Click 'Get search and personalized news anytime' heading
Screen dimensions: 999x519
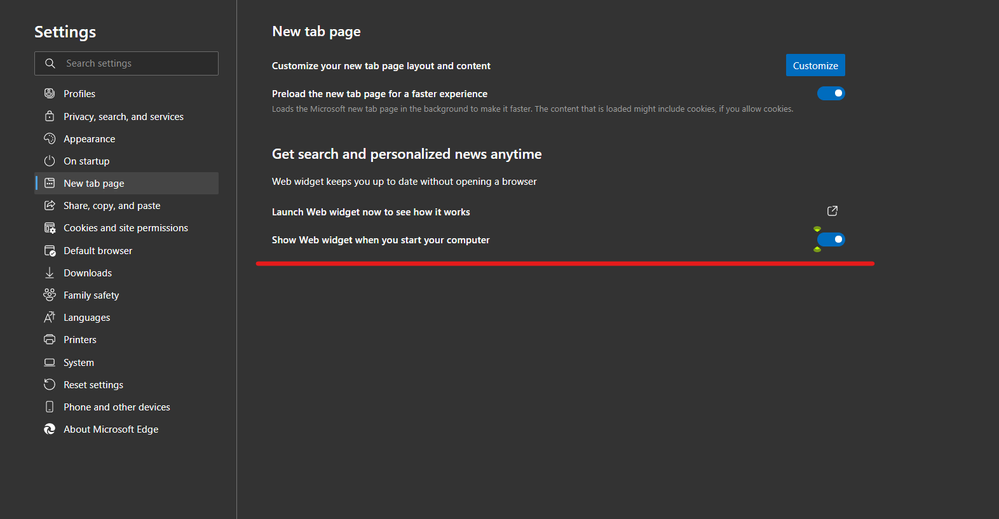[x=406, y=154]
